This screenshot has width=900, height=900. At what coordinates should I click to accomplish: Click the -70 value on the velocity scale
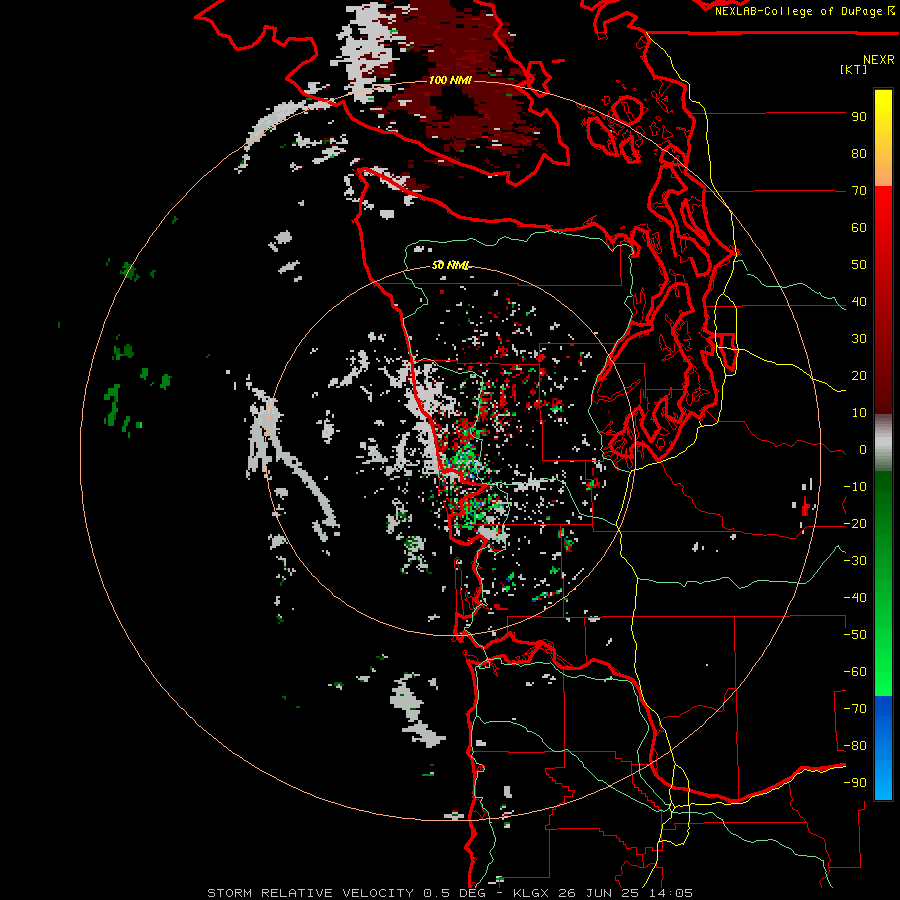click(855, 709)
